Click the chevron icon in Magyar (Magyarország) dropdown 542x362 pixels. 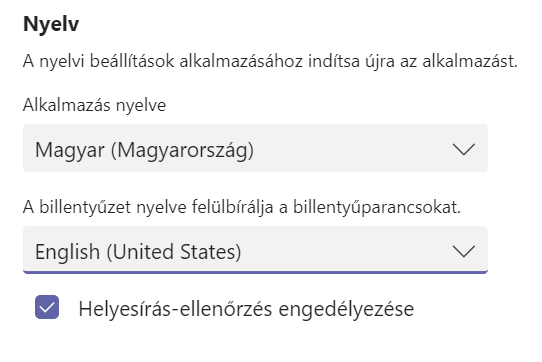[464, 149]
